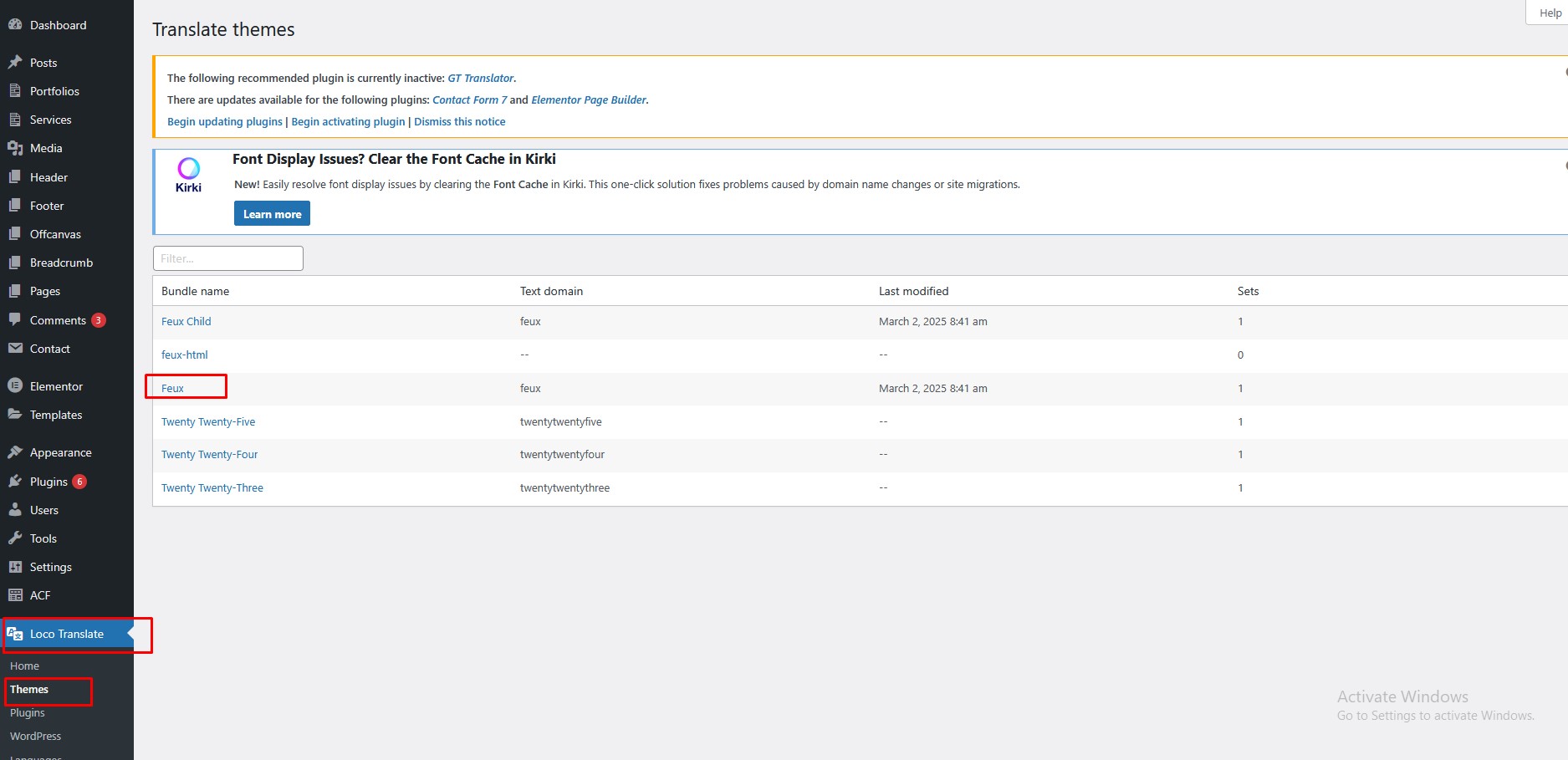Open the Help dropdown tab
The image size is (1568, 760).
point(1550,13)
